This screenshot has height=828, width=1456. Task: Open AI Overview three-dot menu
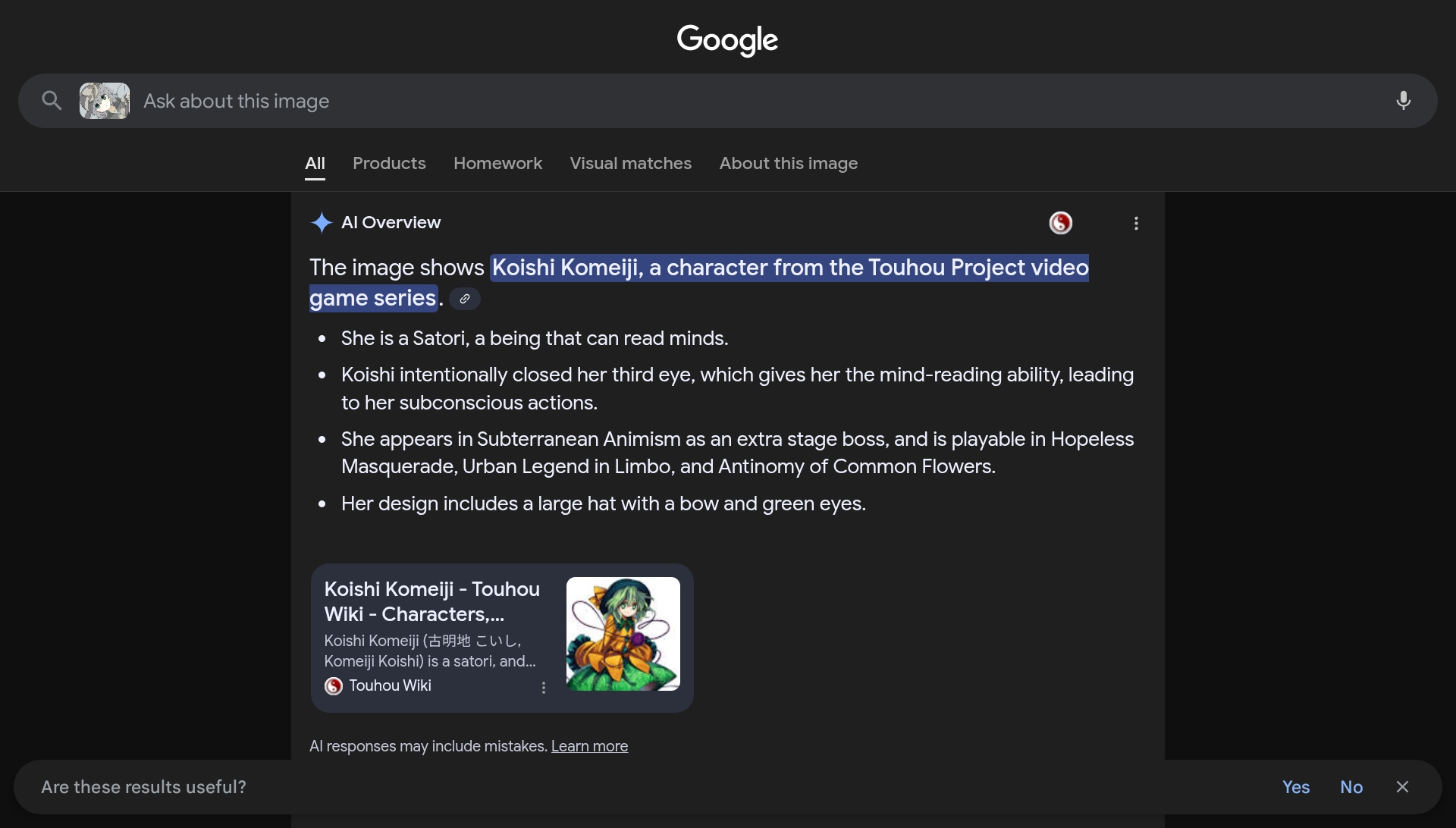[x=1136, y=223]
